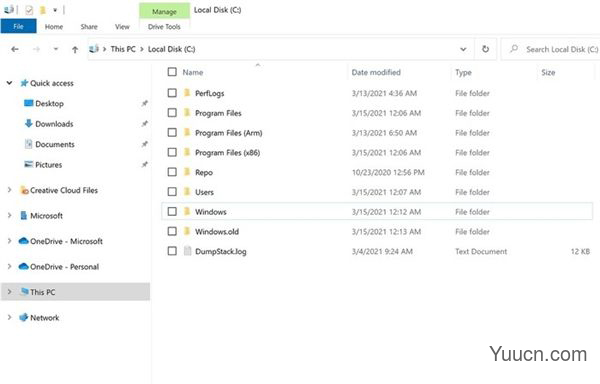Open the address bar history dropdown
Screen dimensions: 600x384
tap(463, 49)
